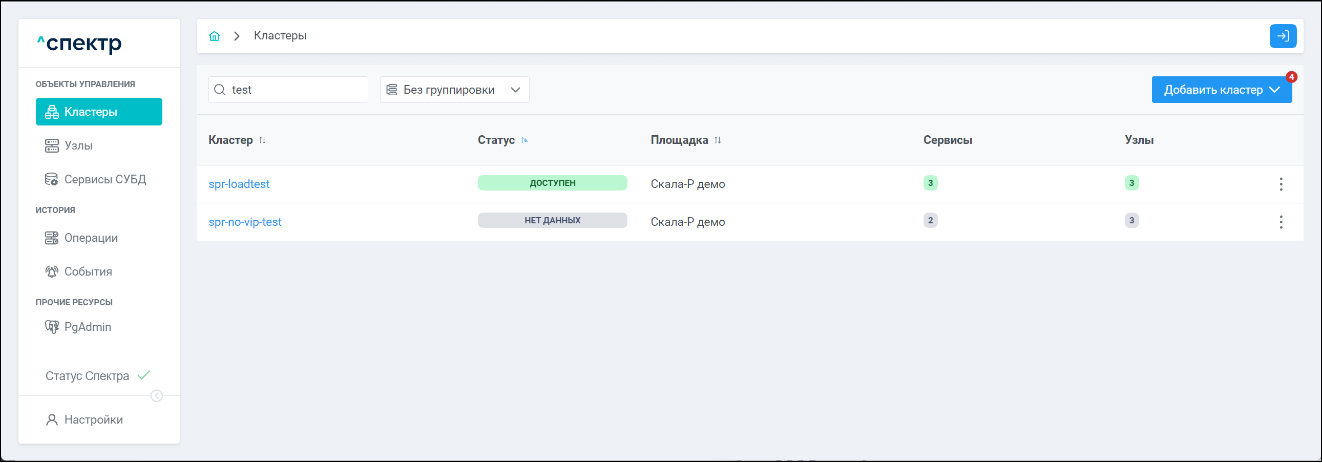This screenshot has width=1322, height=463.
Task: Open the spr-no-vip-test cluster link
Action: pos(245,222)
